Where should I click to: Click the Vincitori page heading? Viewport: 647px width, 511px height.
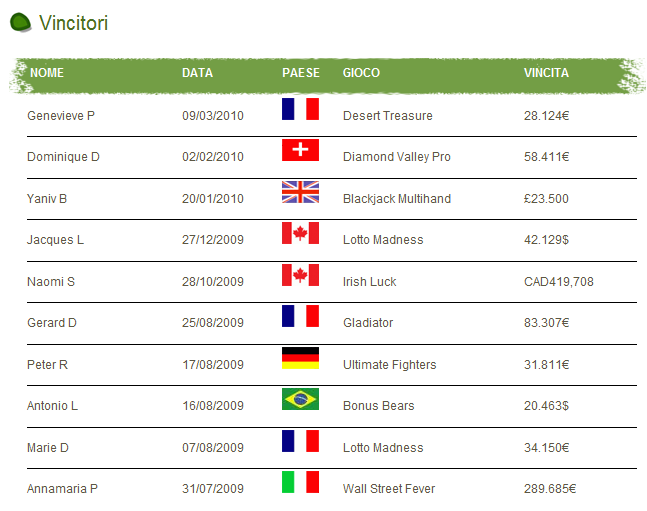tap(73, 23)
